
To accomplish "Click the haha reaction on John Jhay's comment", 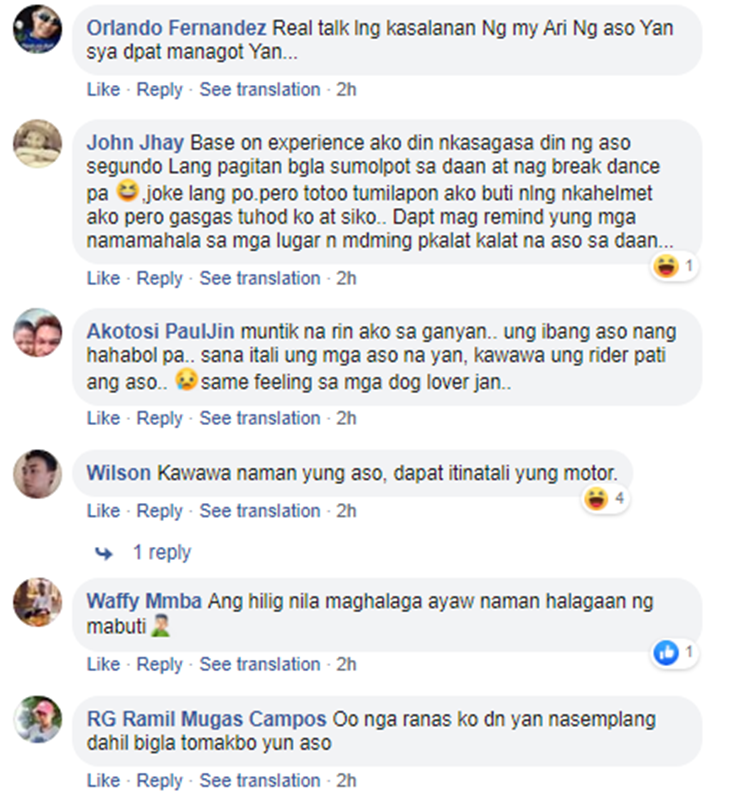I will pyautogui.click(x=666, y=266).
